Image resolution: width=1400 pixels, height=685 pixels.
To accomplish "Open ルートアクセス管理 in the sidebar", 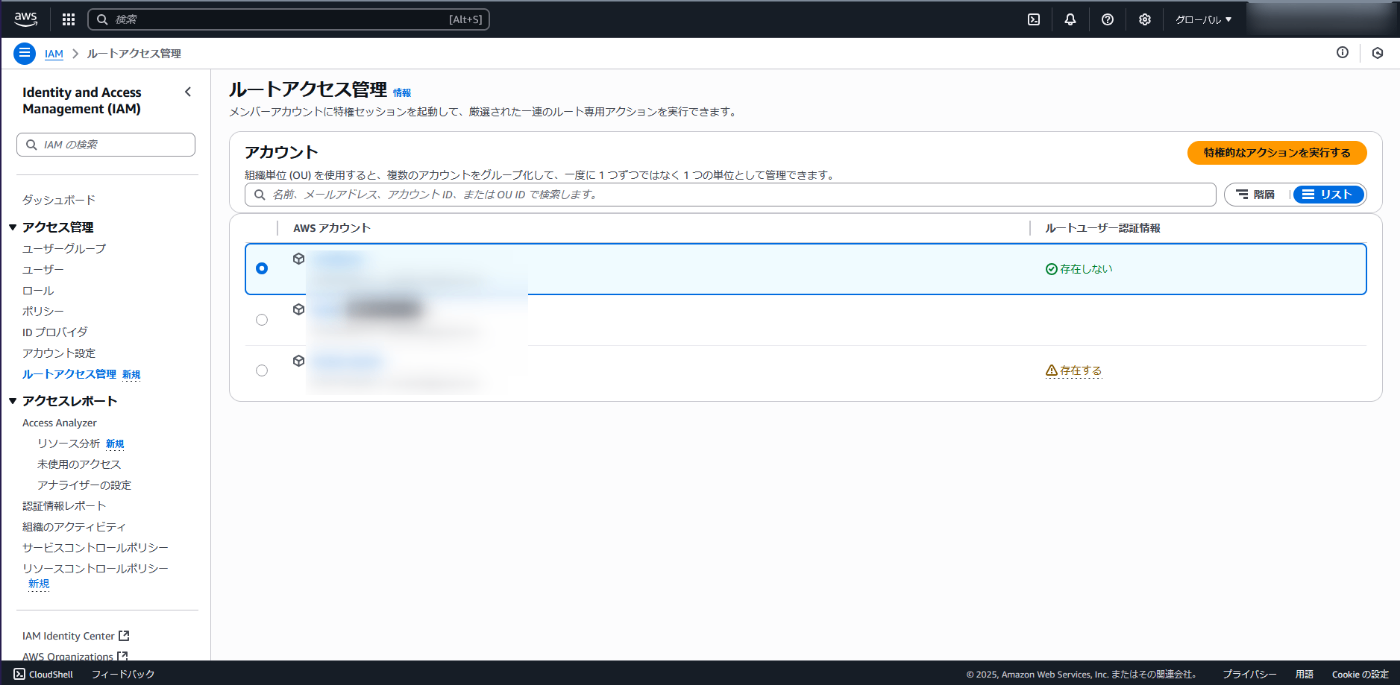I will (x=69, y=374).
